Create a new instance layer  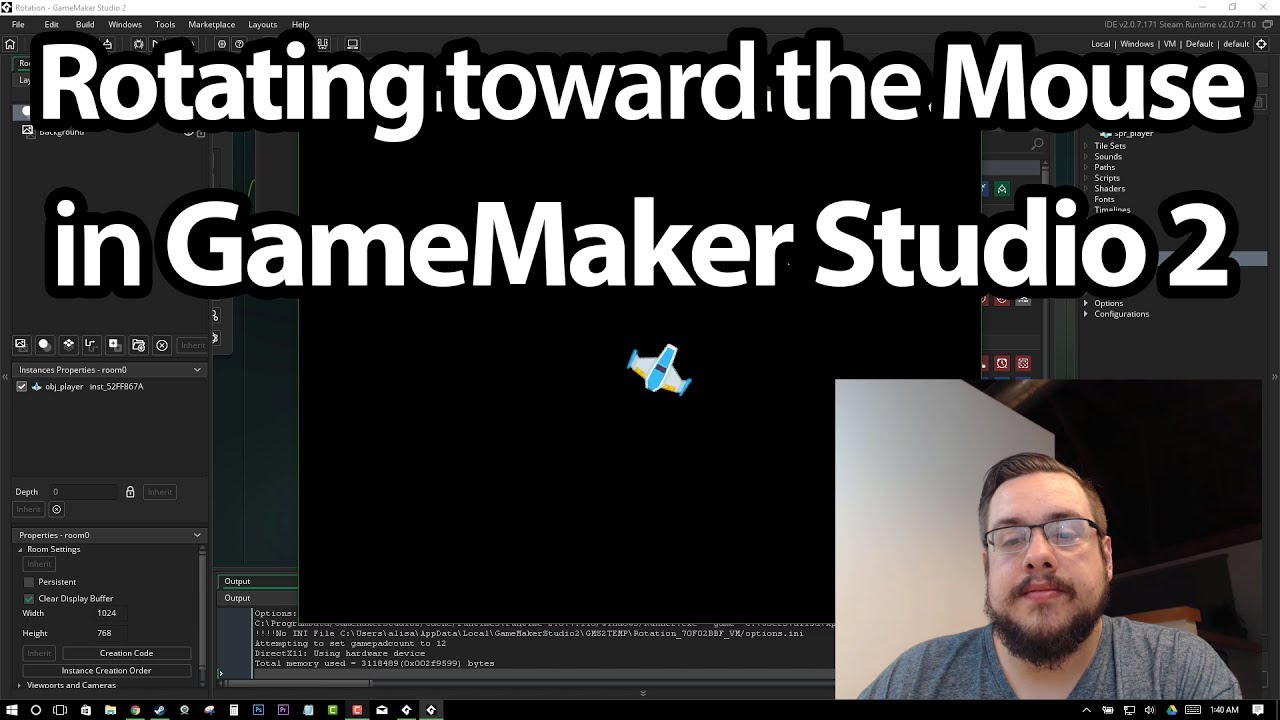[x=44, y=344]
